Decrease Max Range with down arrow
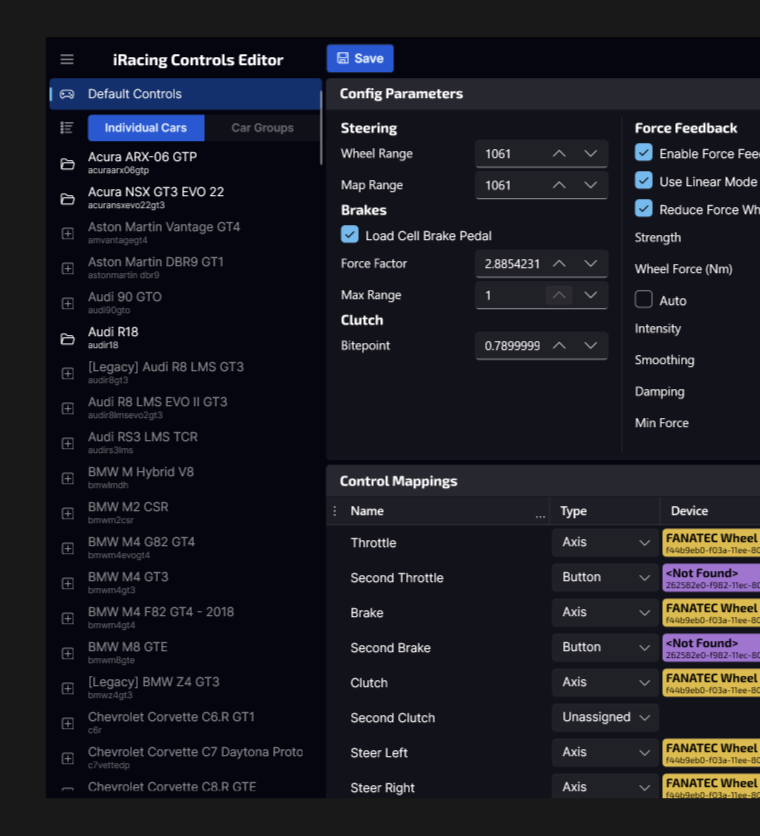Screen dimensions: 760x836 pos(590,295)
